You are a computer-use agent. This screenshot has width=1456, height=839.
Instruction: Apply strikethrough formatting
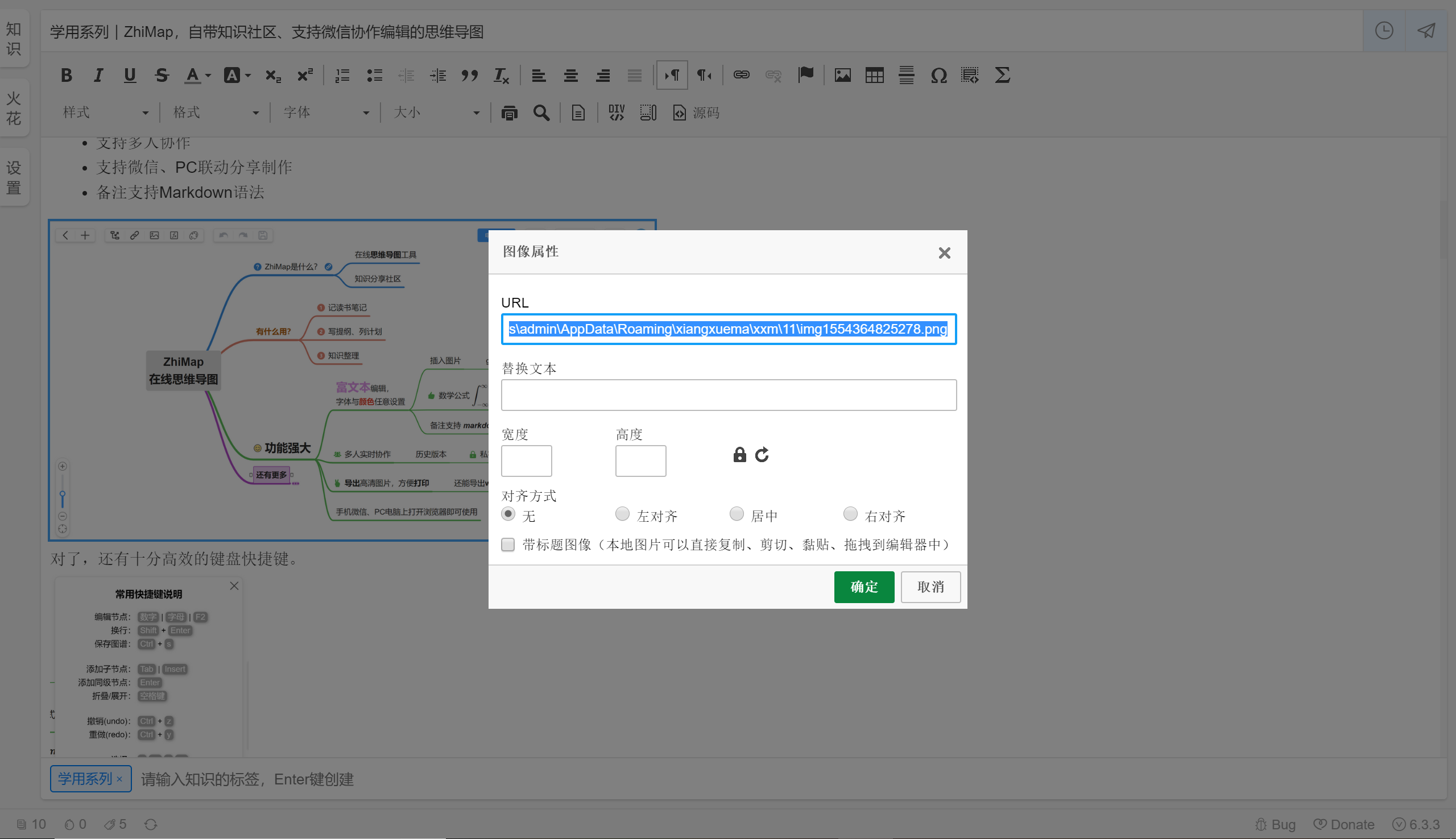(162, 76)
